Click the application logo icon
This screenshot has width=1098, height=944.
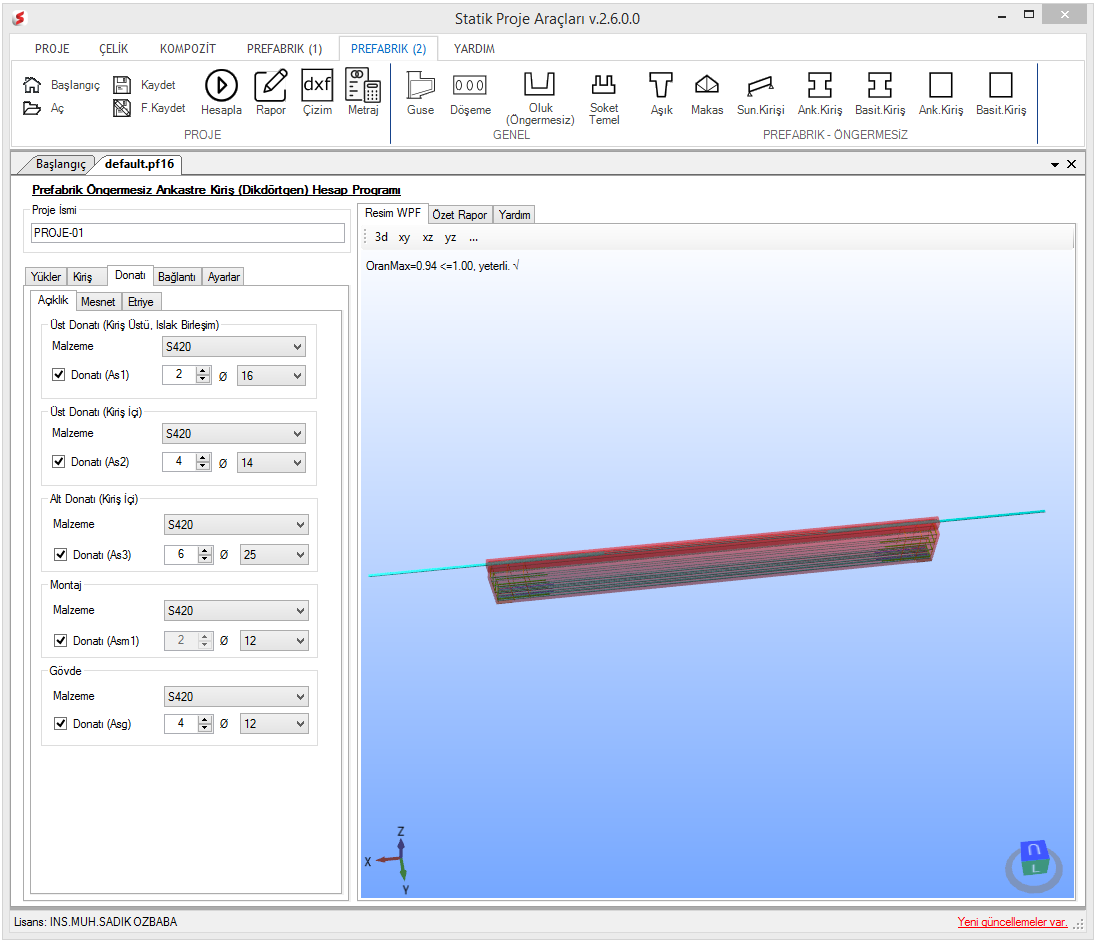(x=19, y=18)
